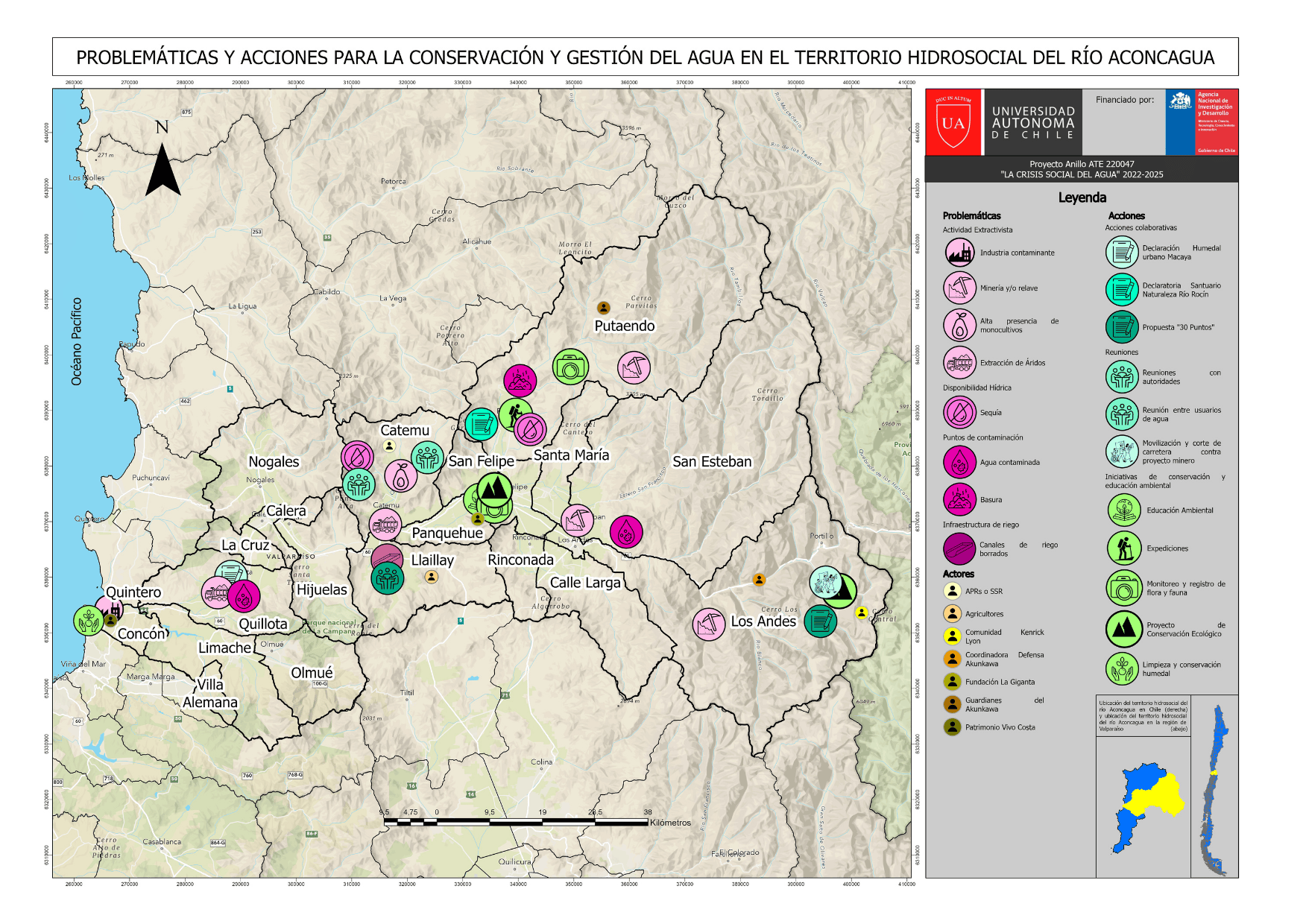Select the Expediciones hiker legend icon
The height and width of the screenshot is (924, 1303).
tap(1123, 548)
